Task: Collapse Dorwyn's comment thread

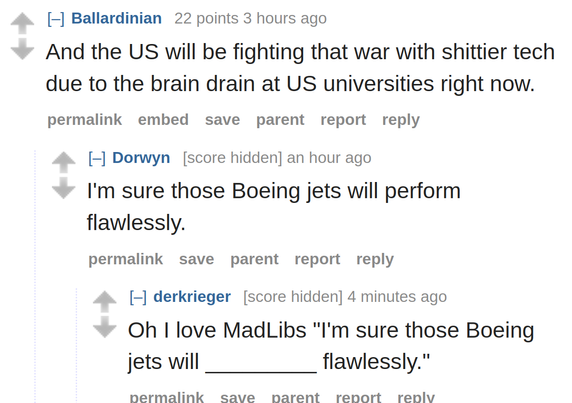Action: [x=97, y=158]
